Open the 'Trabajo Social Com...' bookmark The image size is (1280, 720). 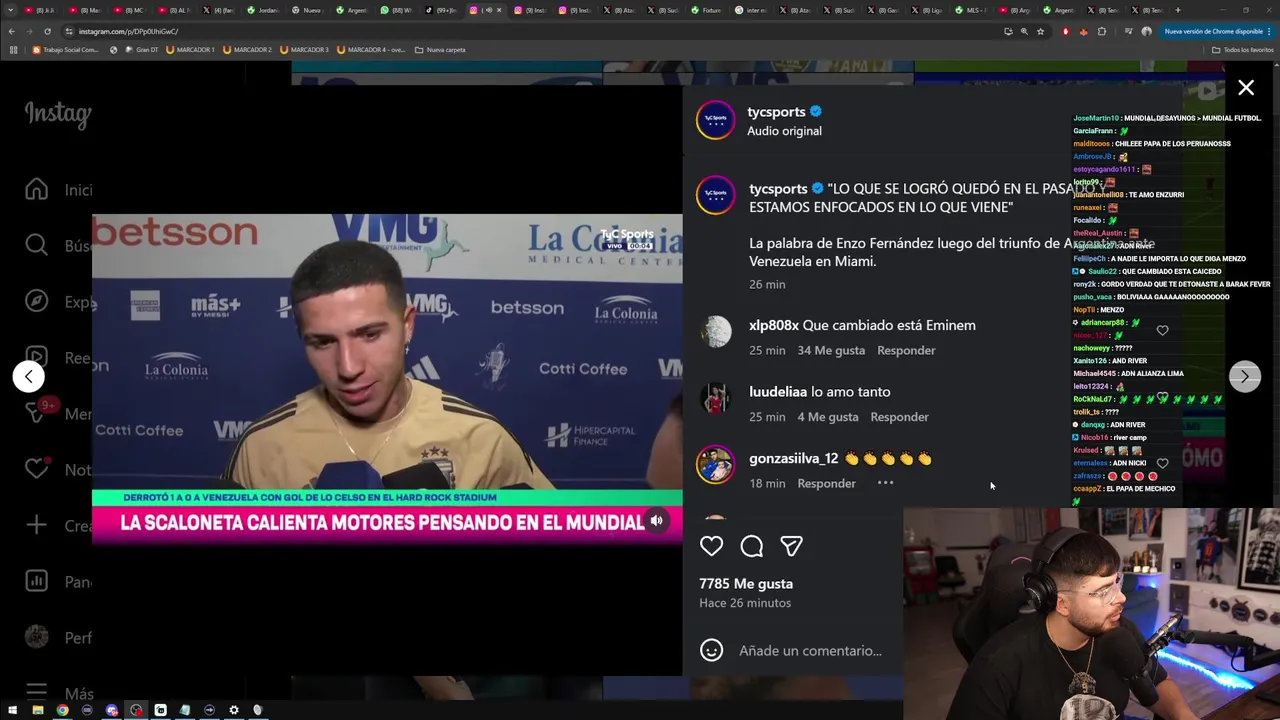(x=65, y=49)
